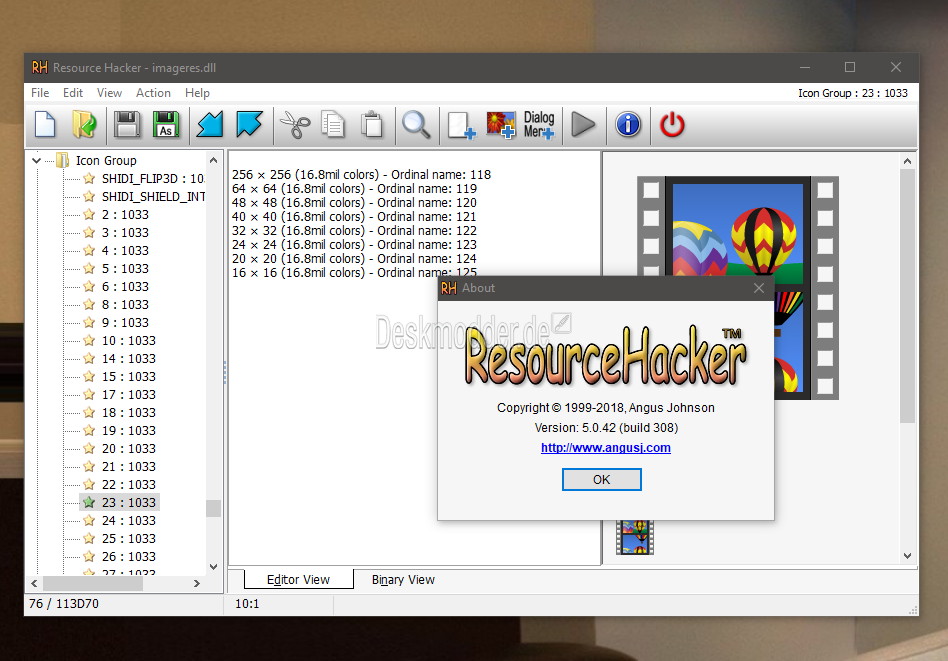Open the Dialog Menu editor icon
This screenshot has width=948, height=661.
pyautogui.click(x=539, y=125)
